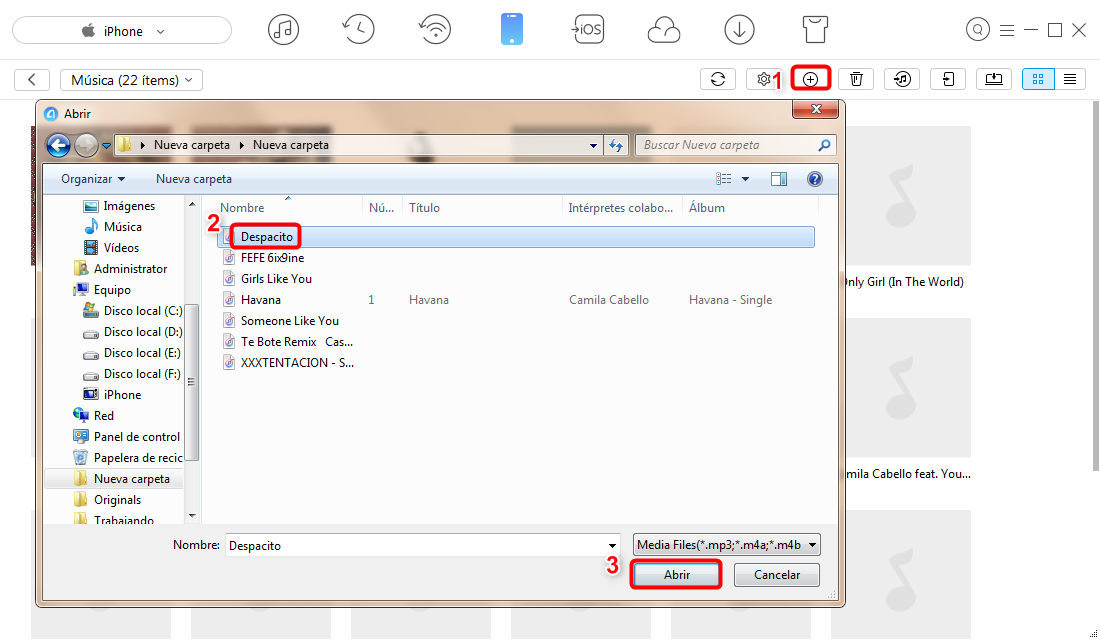This screenshot has height=640, width=1100.
Task: Open the music note category icon
Action: click(x=283, y=30)
